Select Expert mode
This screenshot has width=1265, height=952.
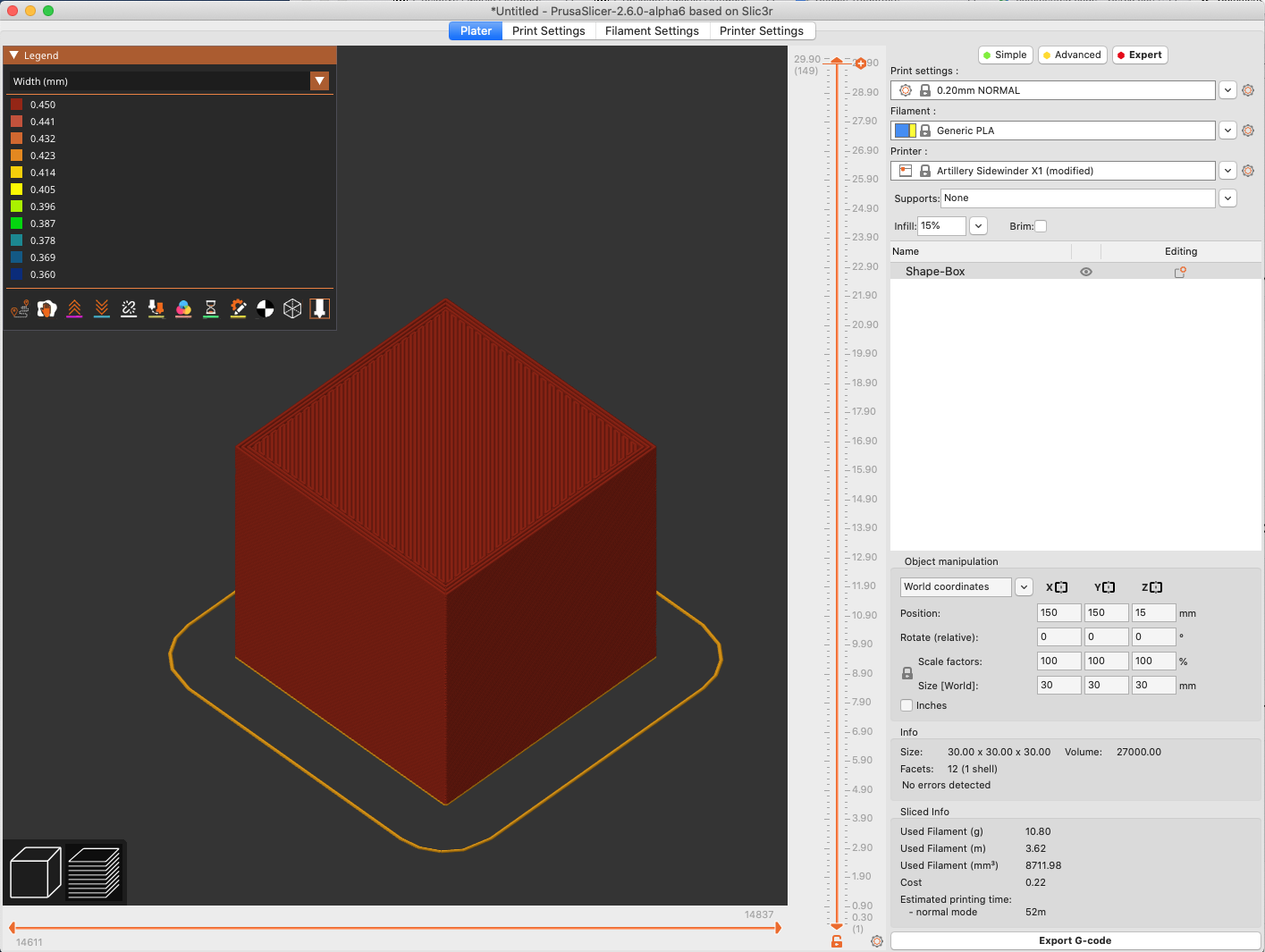(x=1141, y=55)
